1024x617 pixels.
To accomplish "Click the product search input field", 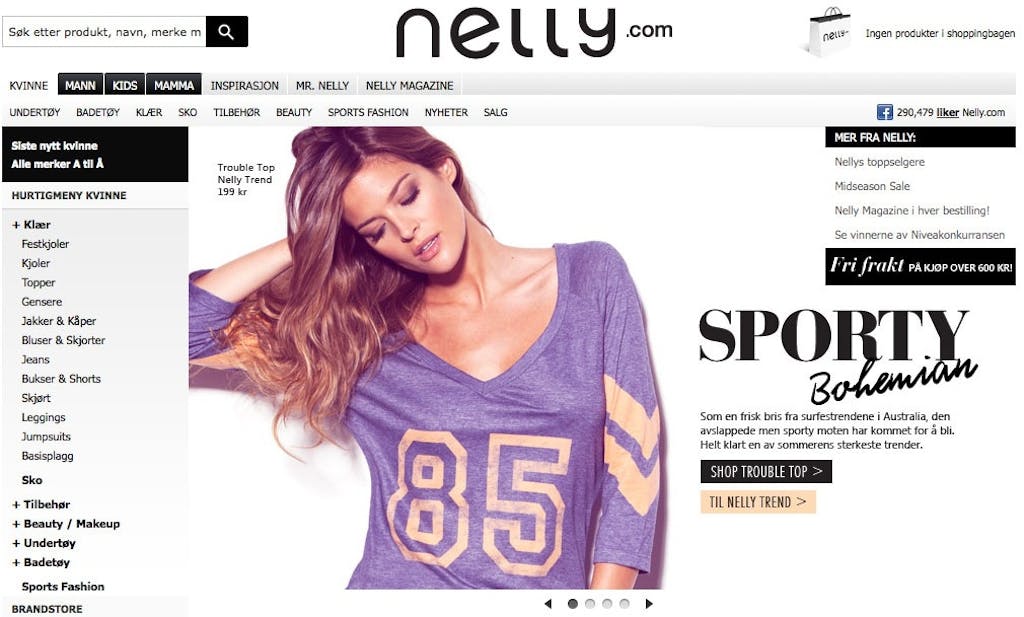I will (104, 31).
